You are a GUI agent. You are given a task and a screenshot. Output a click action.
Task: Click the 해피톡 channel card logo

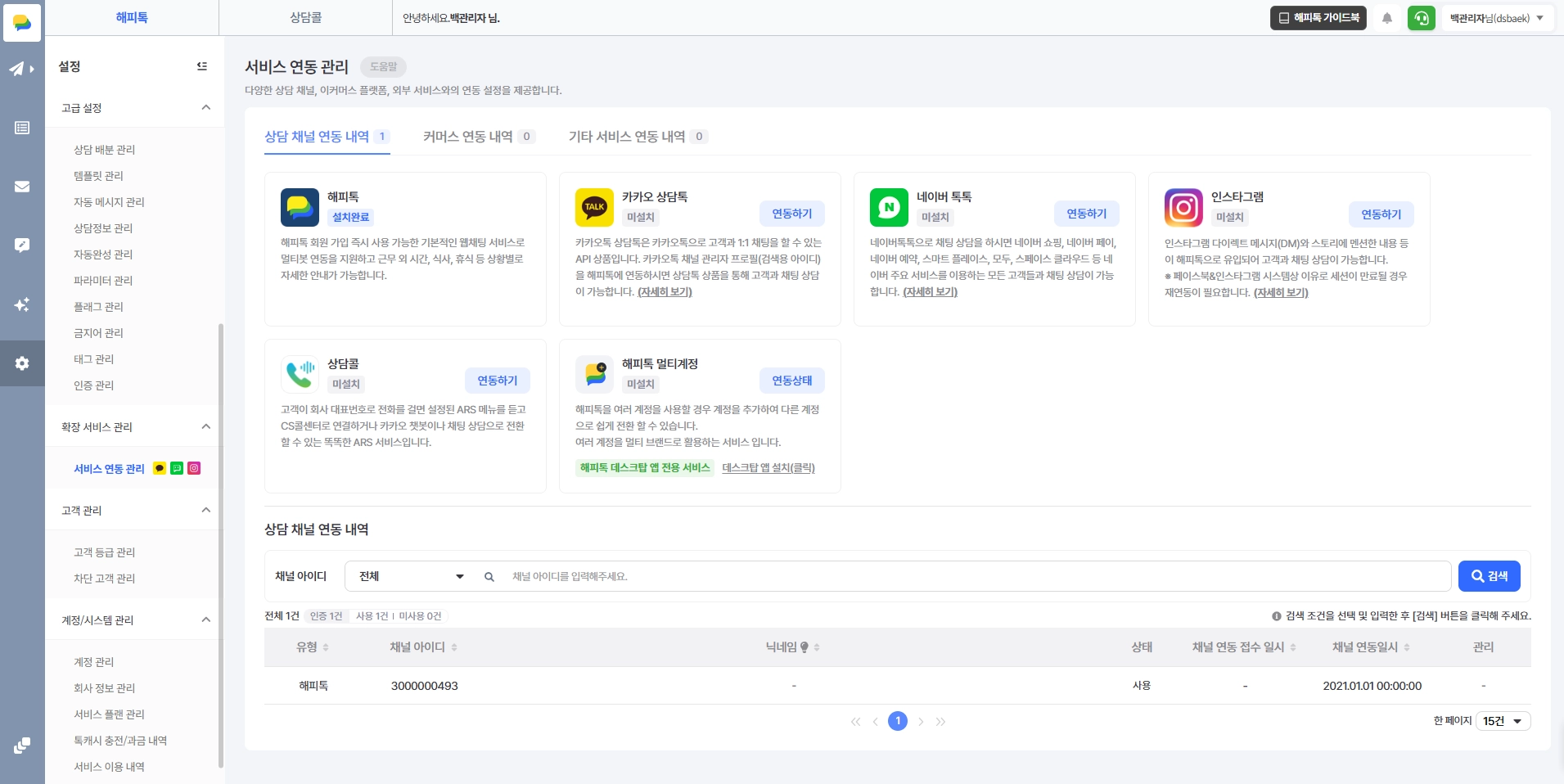300,207
